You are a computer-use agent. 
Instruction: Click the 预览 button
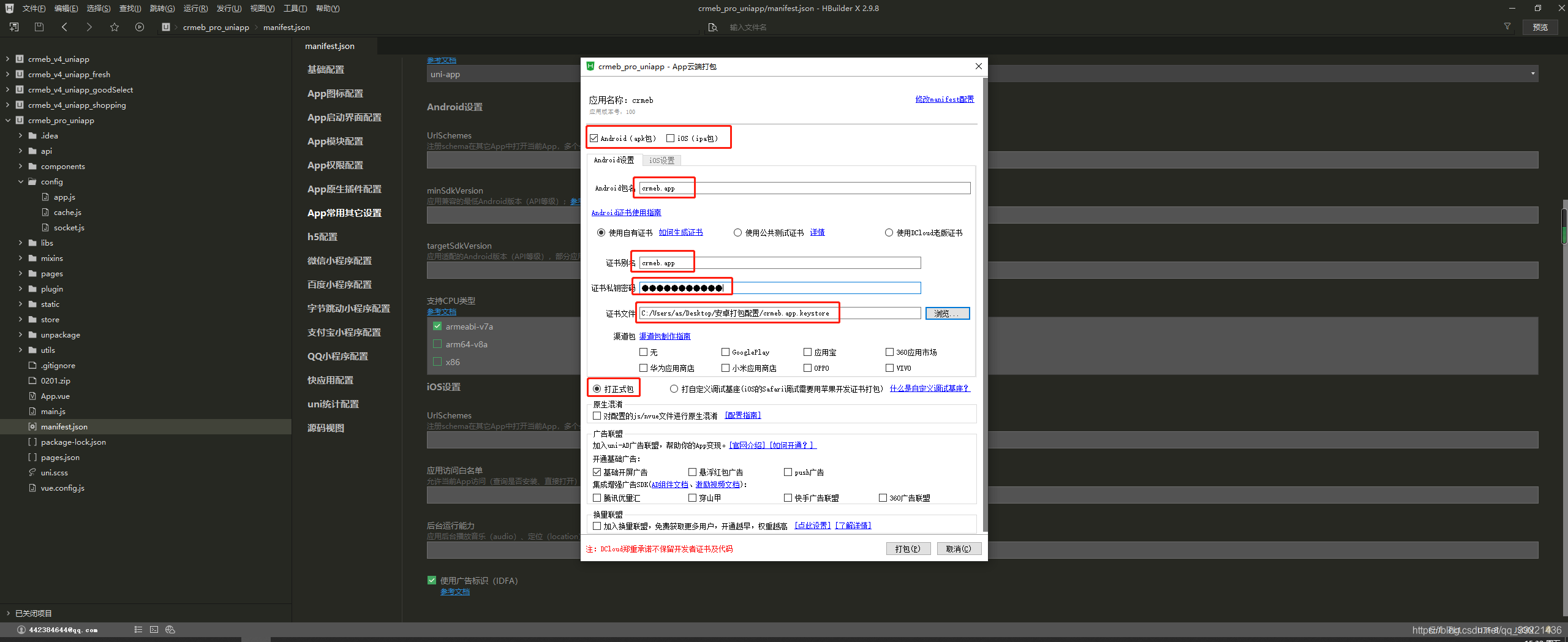pos(1540,27)
